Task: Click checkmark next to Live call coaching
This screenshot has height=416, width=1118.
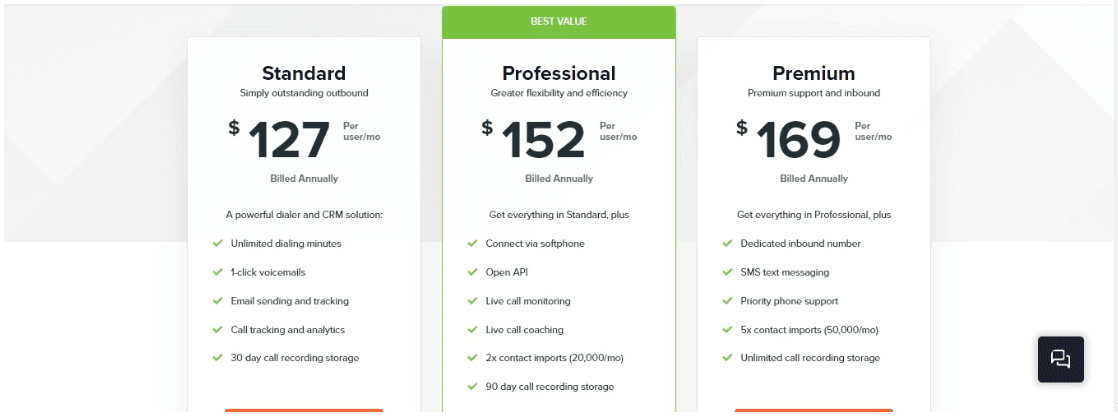Action: 472,330
